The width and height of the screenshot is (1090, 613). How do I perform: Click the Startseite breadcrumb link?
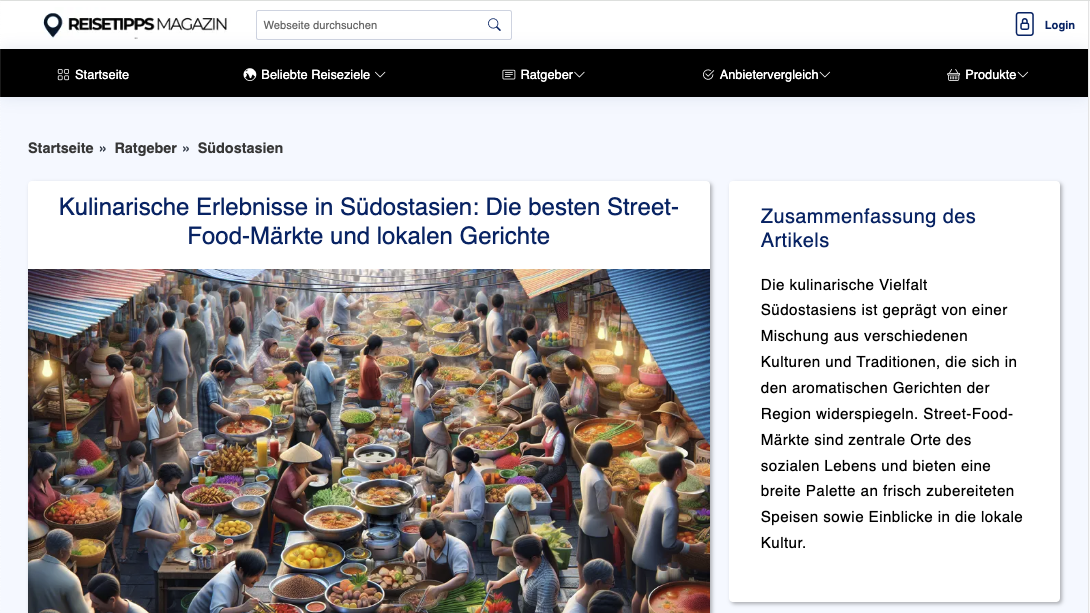pyautogui.click(x=60, y=147)
